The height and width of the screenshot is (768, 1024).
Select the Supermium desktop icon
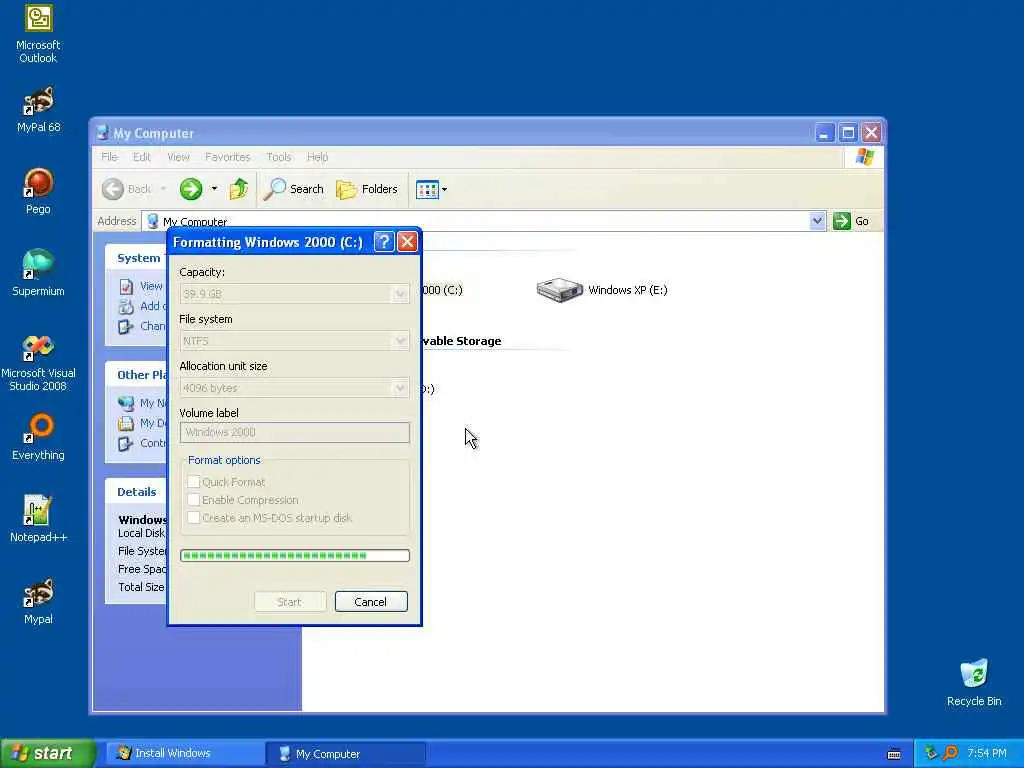coord(38,274)
